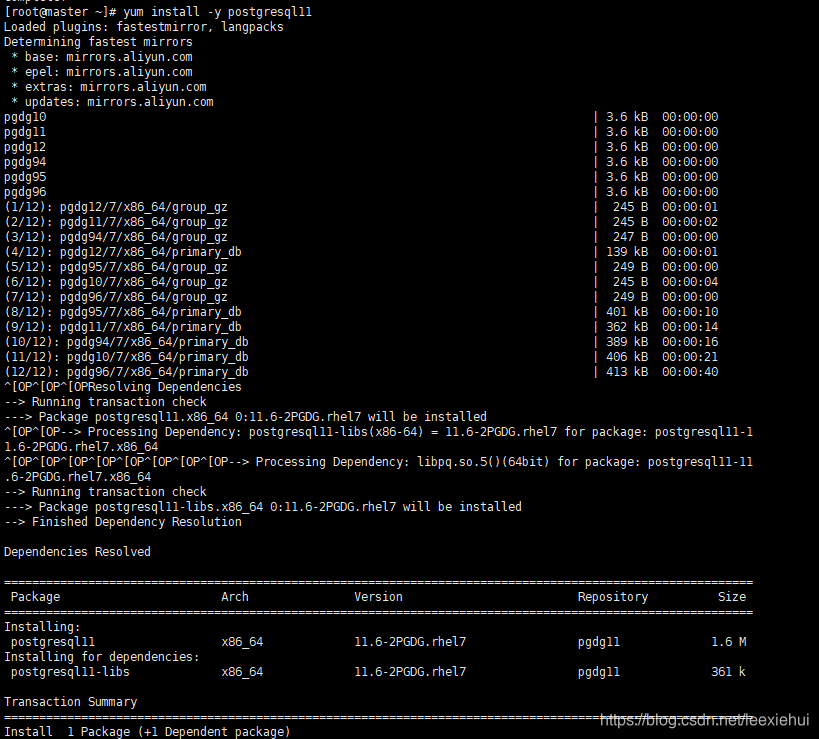Viewport: 819px width, 739px height.
Task: Click 'Dependencies Resolved' line
Action: click(x=77, y=552)
